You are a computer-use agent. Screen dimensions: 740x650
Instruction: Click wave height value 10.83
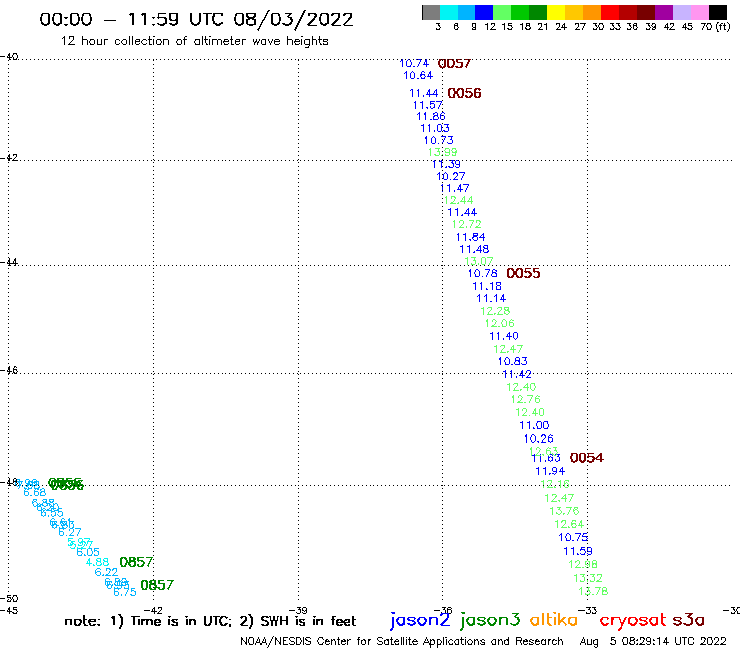[513, 362]
